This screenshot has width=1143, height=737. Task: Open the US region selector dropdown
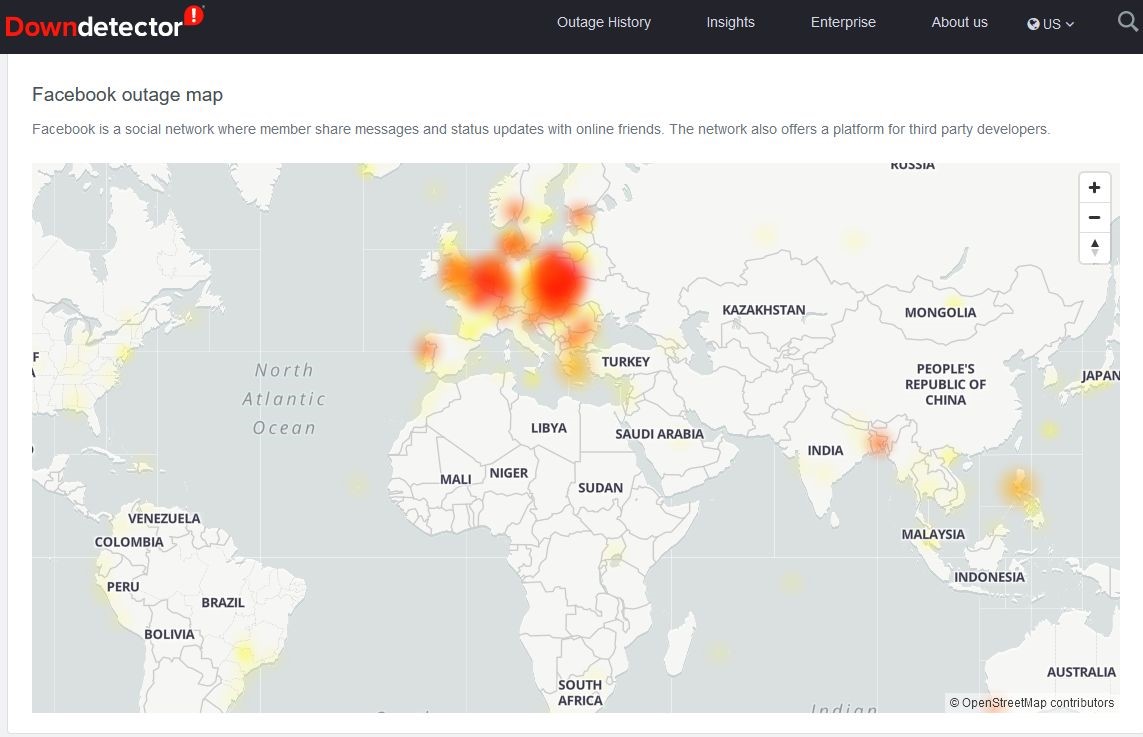(x=1050, y=23)
